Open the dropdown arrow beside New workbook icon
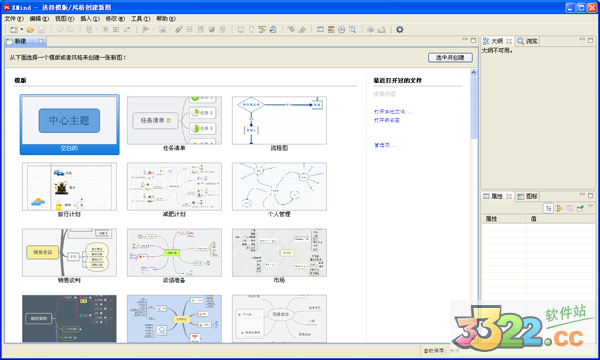This screenshot has width=600, height=360. tap(22, 29)
